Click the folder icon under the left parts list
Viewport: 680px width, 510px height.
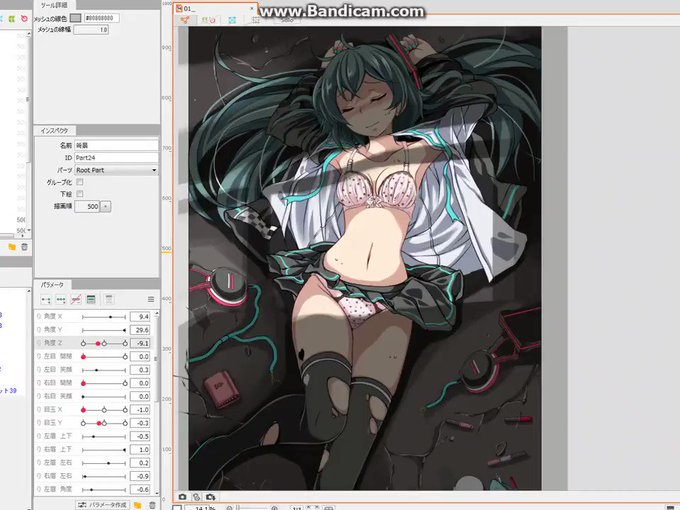[12, 247]
